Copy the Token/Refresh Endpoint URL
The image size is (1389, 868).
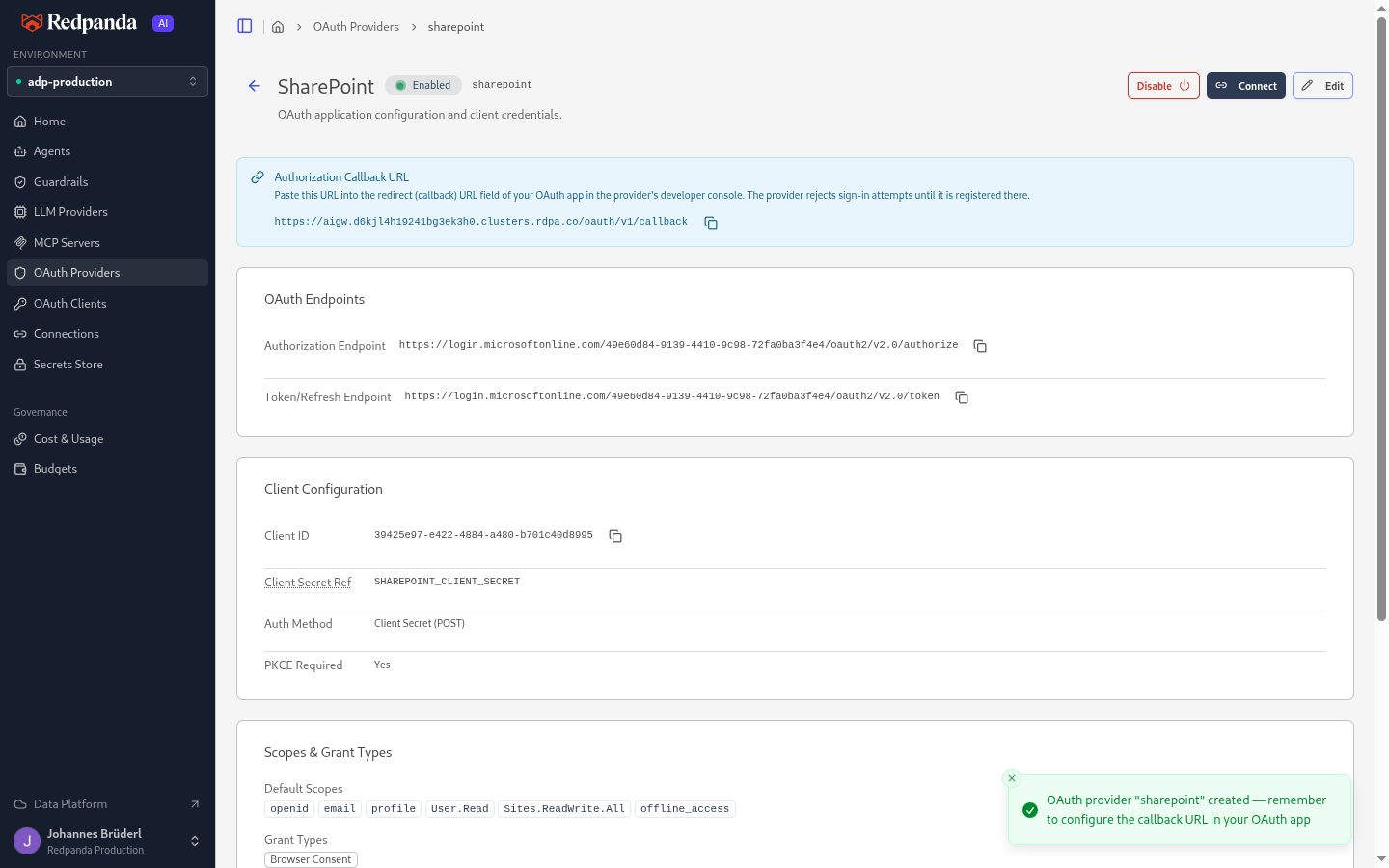pyautogui.click(x=962, y=397)
